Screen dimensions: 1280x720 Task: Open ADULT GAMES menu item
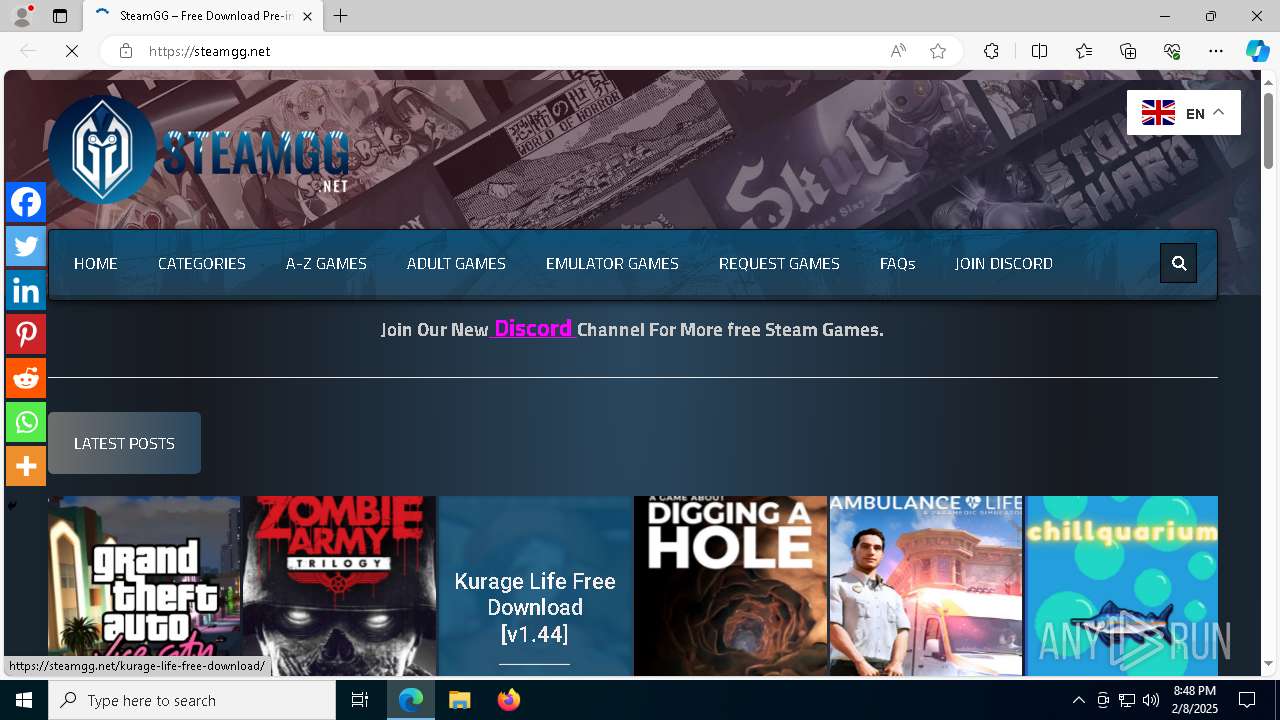click(x=456, y=263)
